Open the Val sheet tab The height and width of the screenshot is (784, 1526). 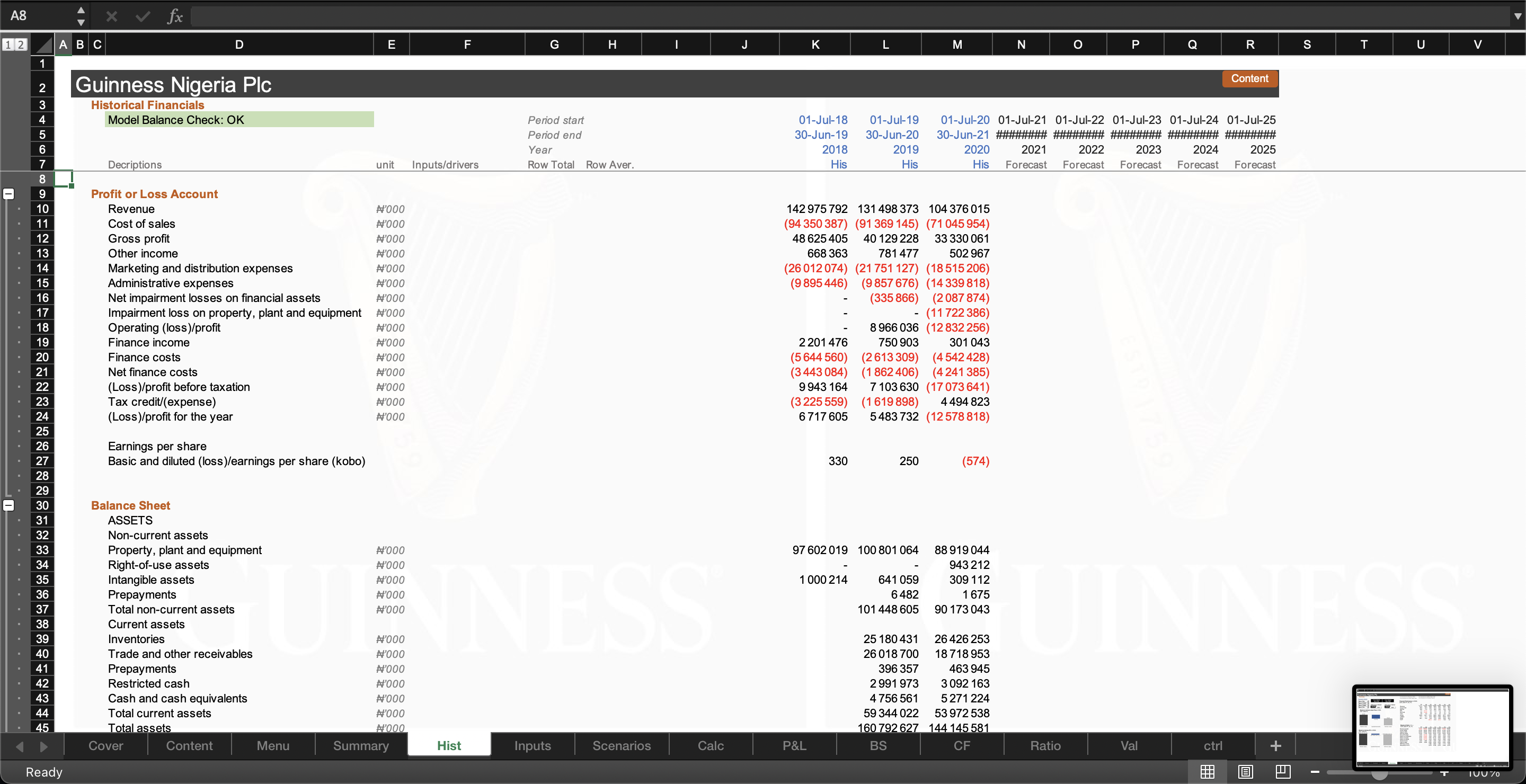[1129, 745]
